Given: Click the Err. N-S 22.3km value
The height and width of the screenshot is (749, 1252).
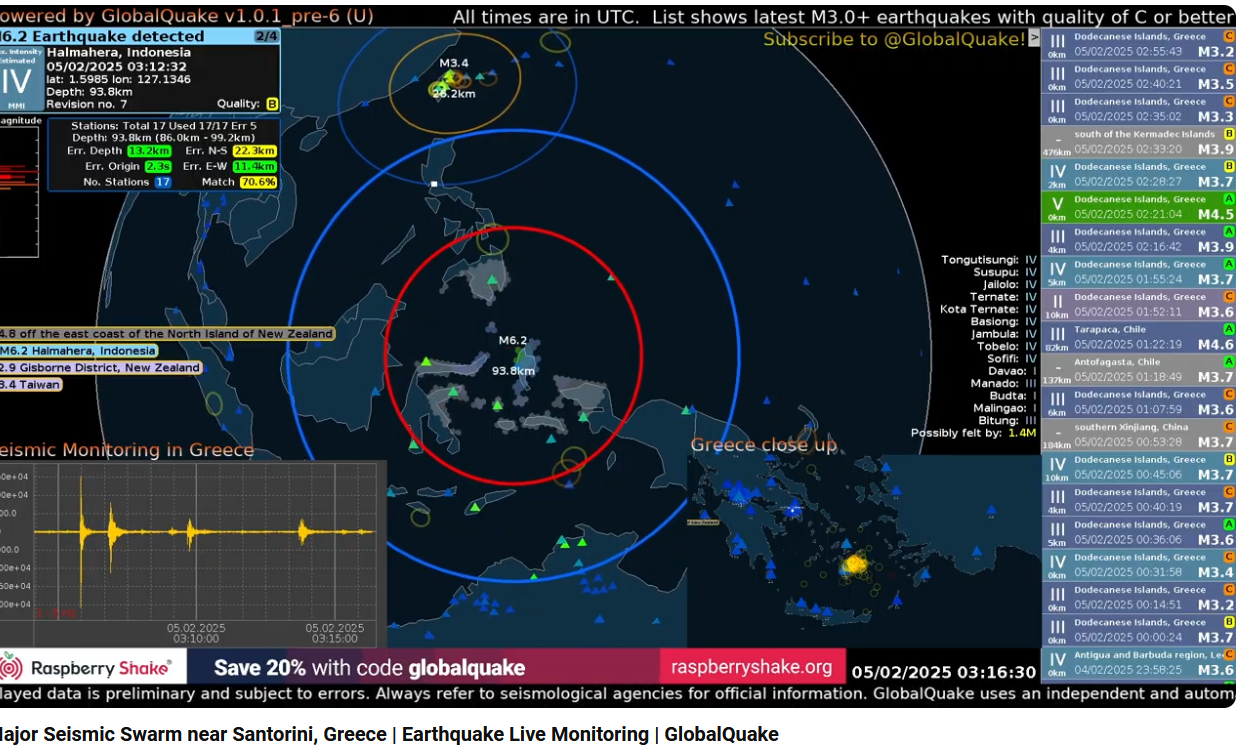Looking at the screenshot, I should coord(254,151).
